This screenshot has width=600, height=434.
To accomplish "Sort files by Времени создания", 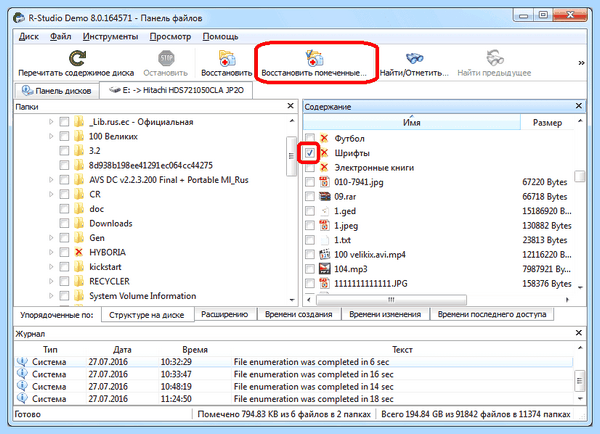I will click(298, 314).
